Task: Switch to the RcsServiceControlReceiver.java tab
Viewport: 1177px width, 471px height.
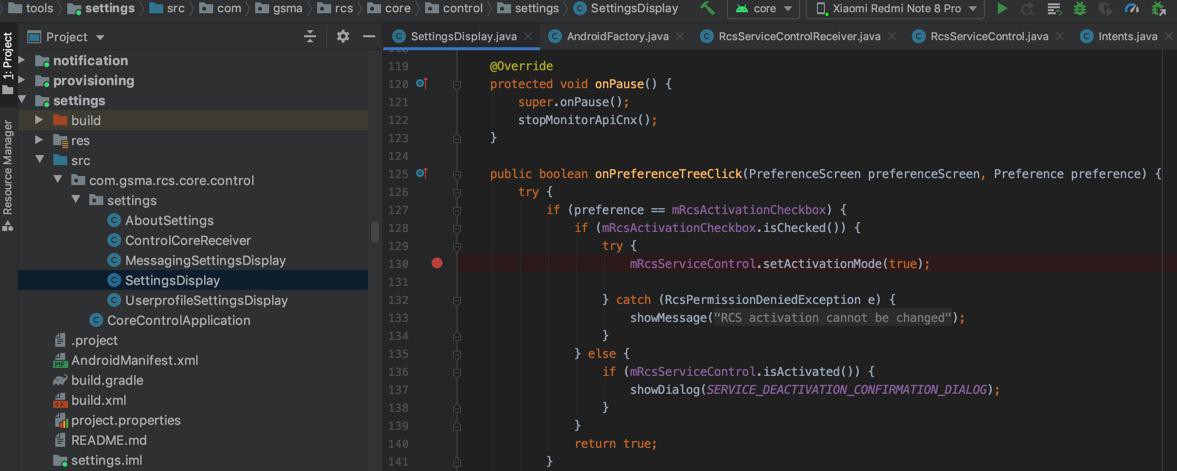Action: [799, 36]
